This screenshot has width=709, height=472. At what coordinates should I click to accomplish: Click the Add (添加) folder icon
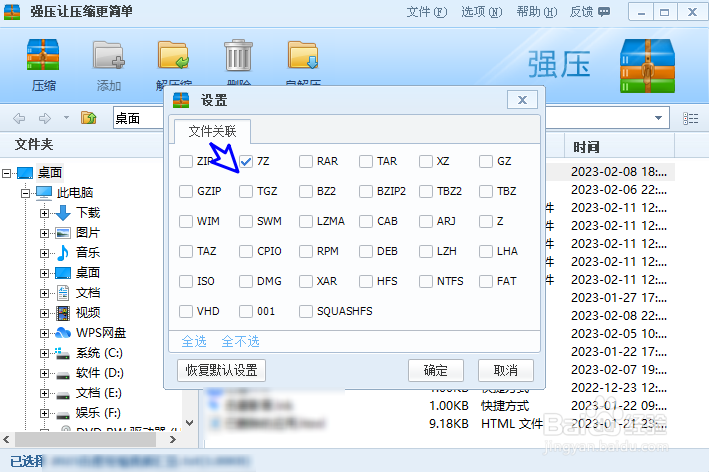tap(109, 55)
